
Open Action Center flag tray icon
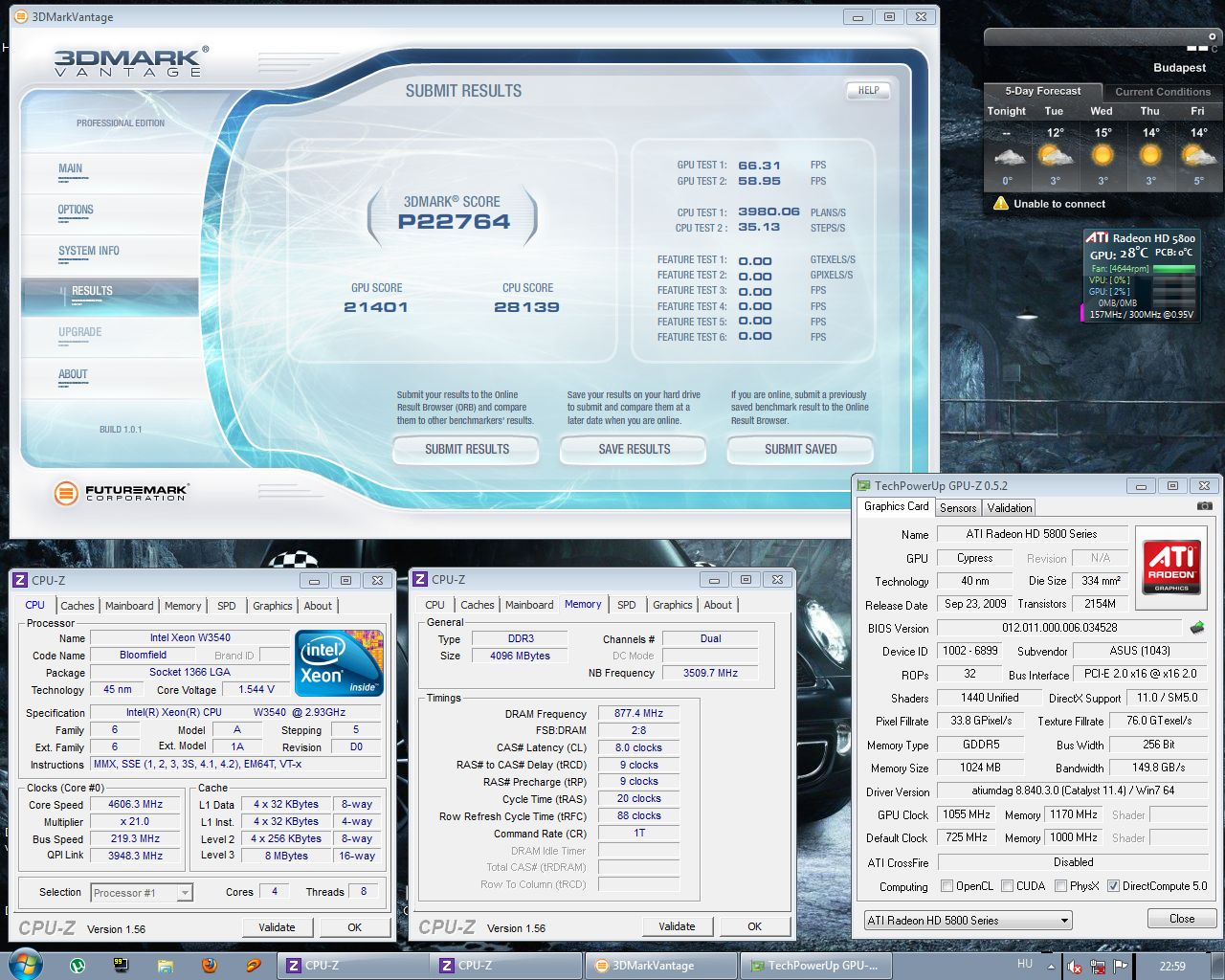1120,966
